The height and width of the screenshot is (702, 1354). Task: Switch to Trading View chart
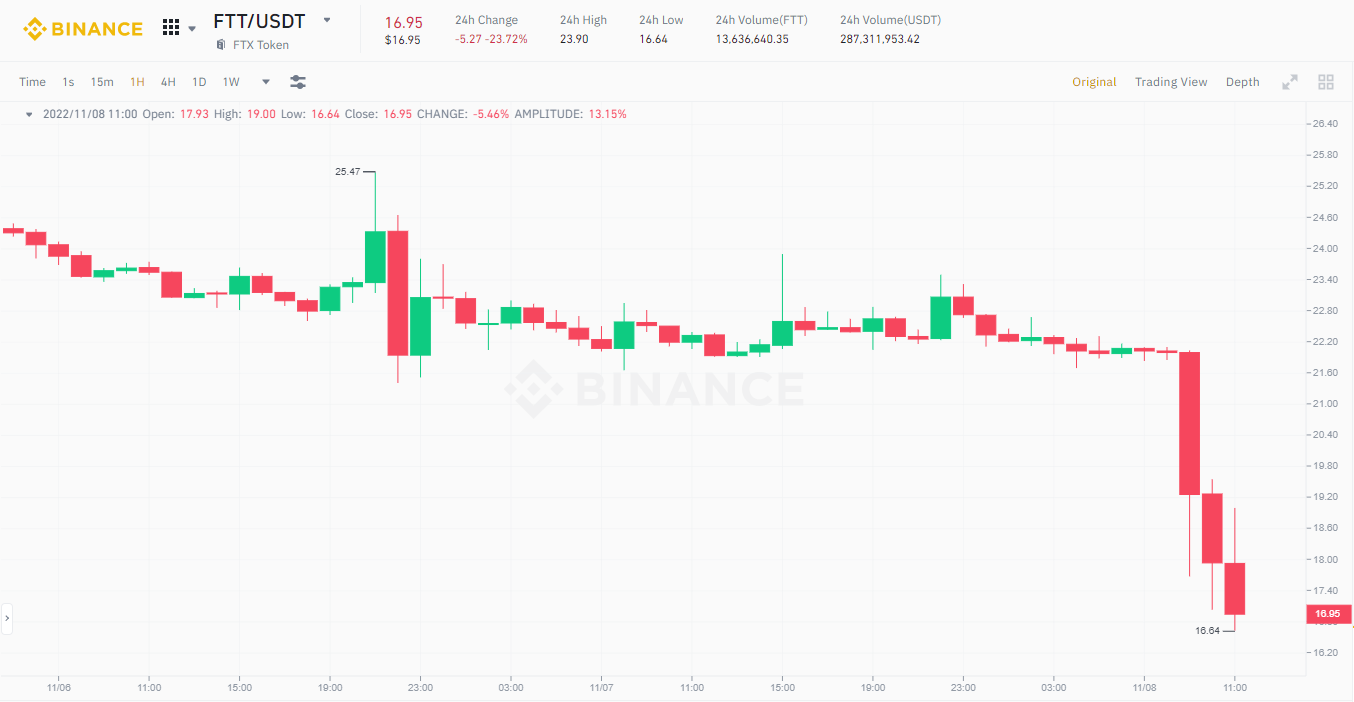1171,82
